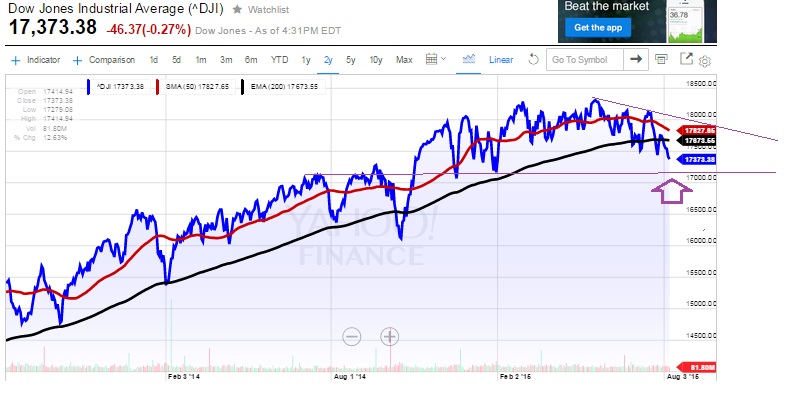The image size is (795, 410).
Task: Choose the Max time range
Action: 404,60
